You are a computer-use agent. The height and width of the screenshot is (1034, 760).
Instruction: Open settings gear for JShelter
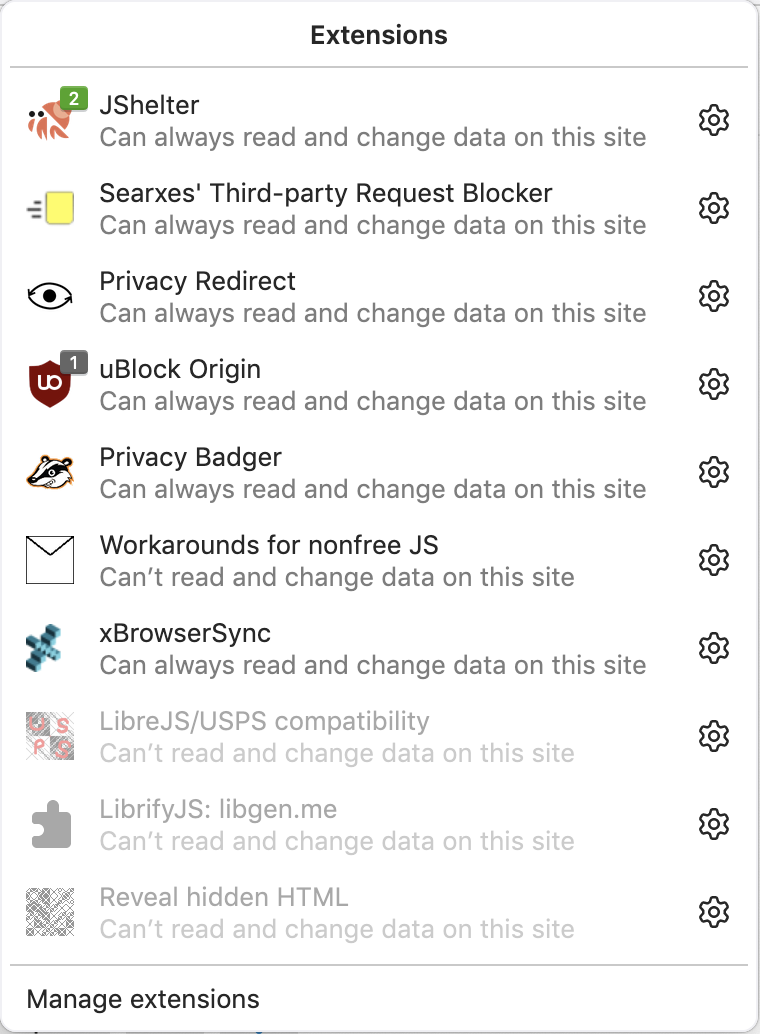point(714,120)
